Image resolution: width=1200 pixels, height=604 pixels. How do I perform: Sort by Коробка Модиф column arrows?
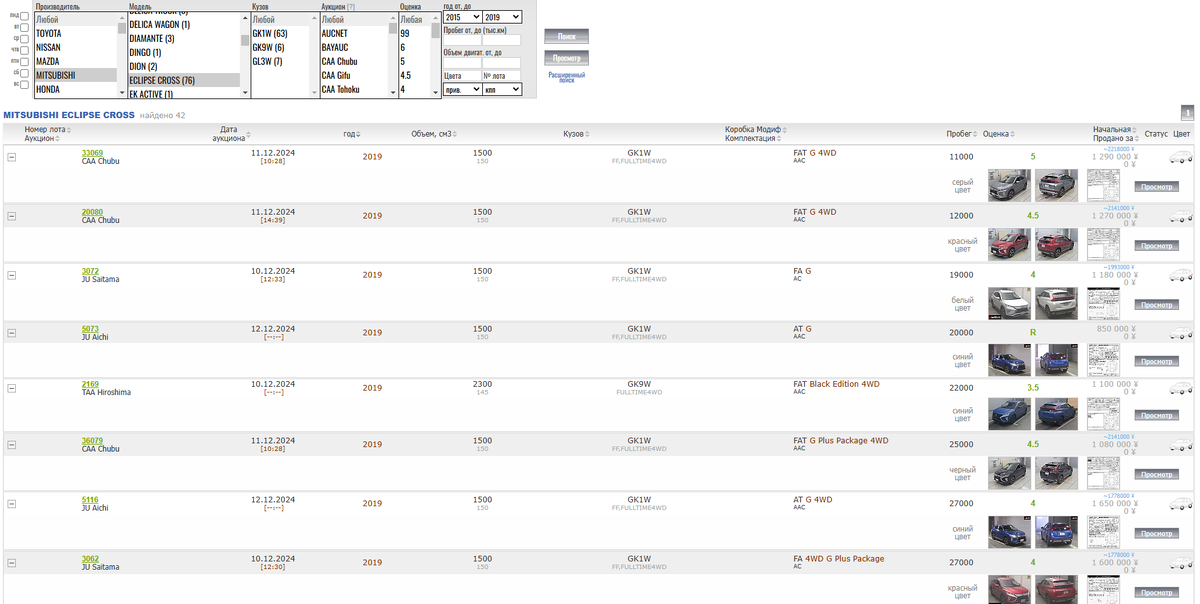[x=786, y=130]
